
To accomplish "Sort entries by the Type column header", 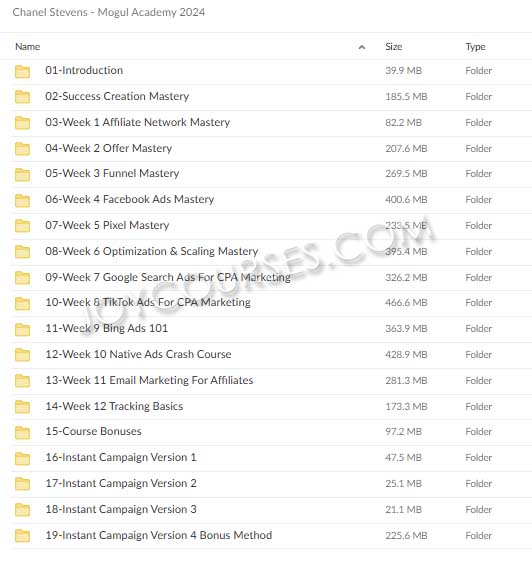I will click(x=475, y=47).
